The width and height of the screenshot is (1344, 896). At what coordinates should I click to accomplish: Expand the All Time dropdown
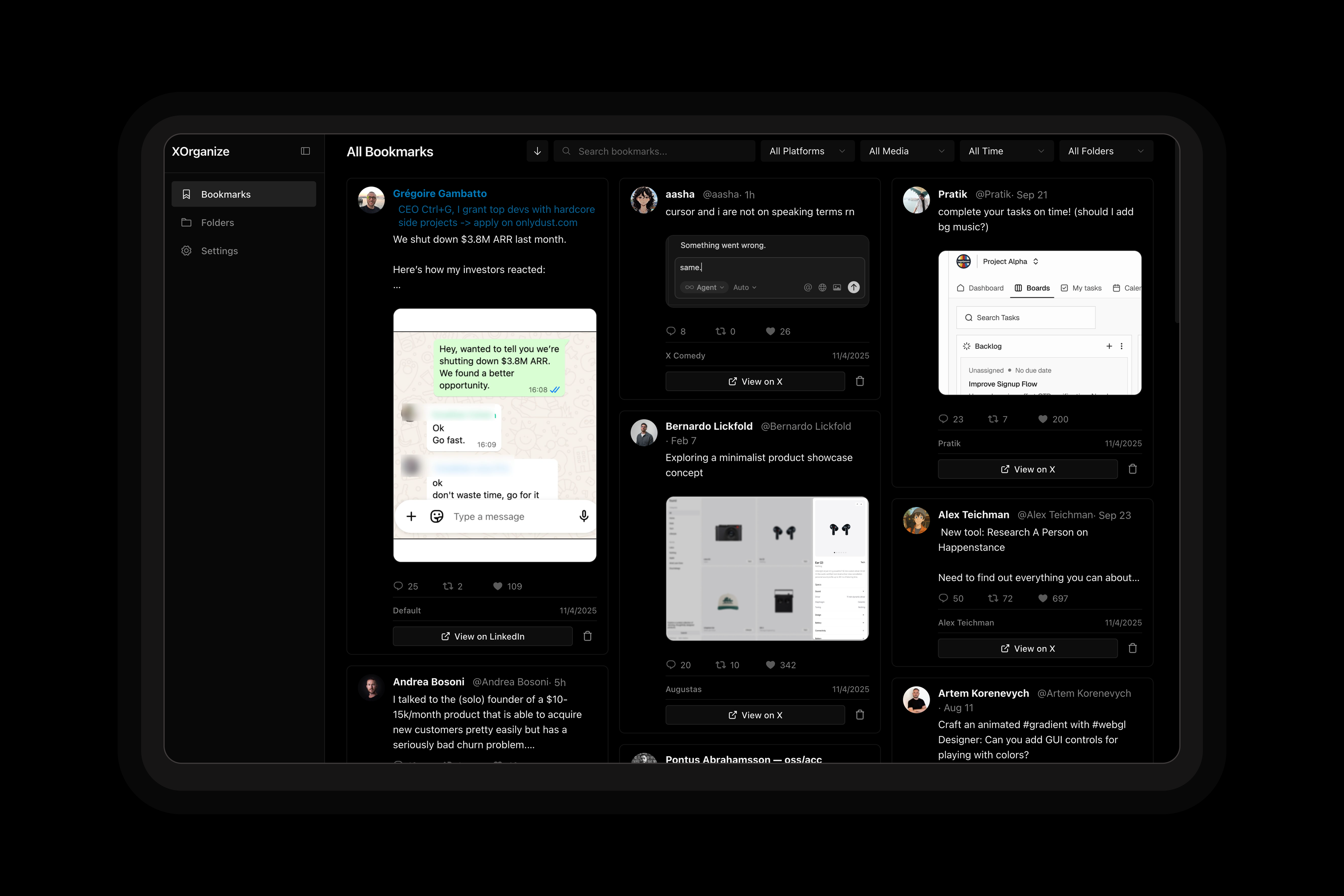(x=1006, y=151)
